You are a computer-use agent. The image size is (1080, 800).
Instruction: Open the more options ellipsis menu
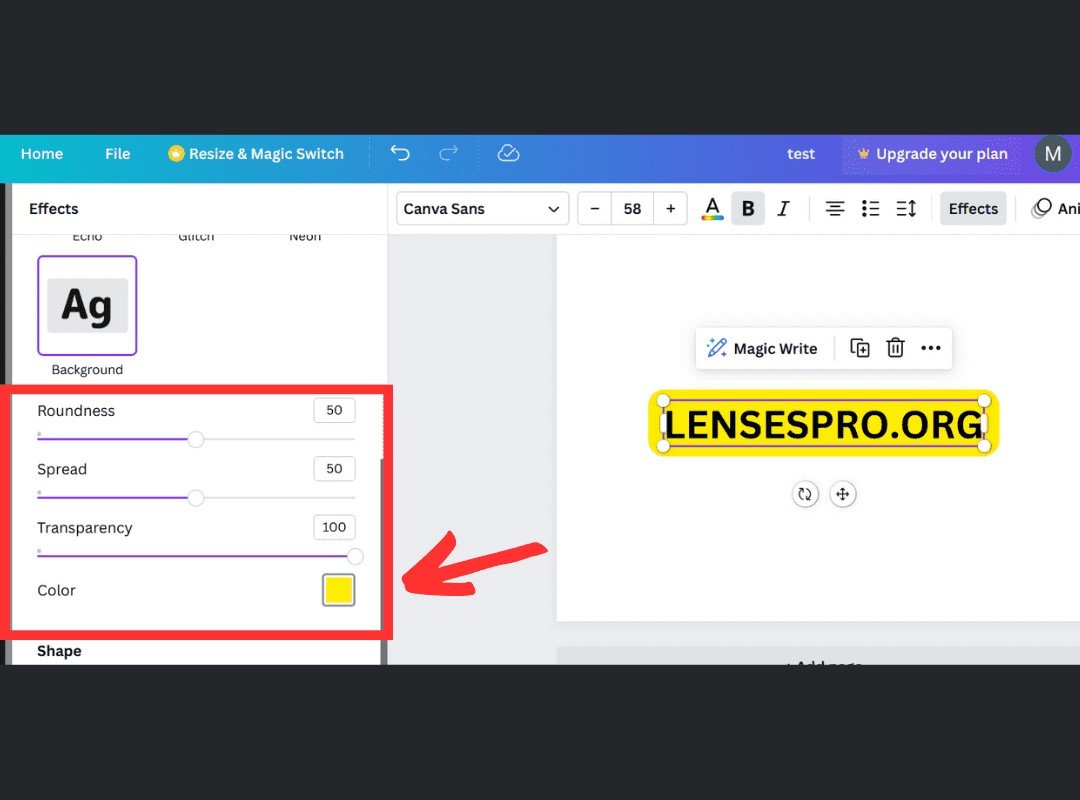pos(931,348)
